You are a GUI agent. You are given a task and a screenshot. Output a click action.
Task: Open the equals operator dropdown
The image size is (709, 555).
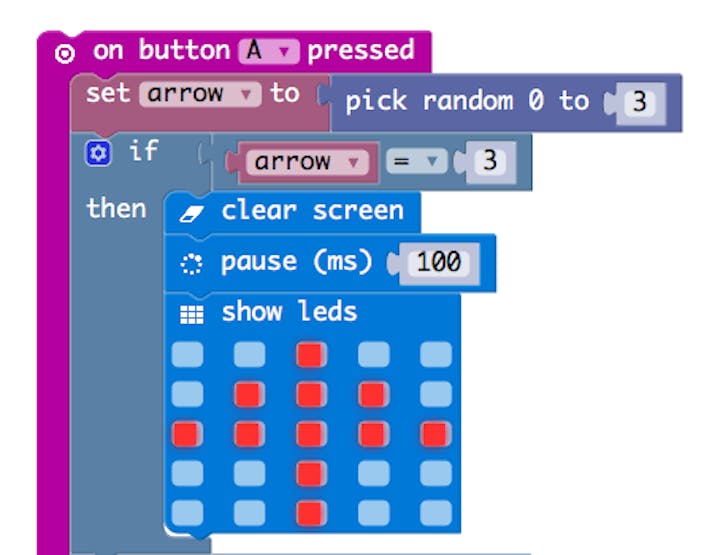416,161
